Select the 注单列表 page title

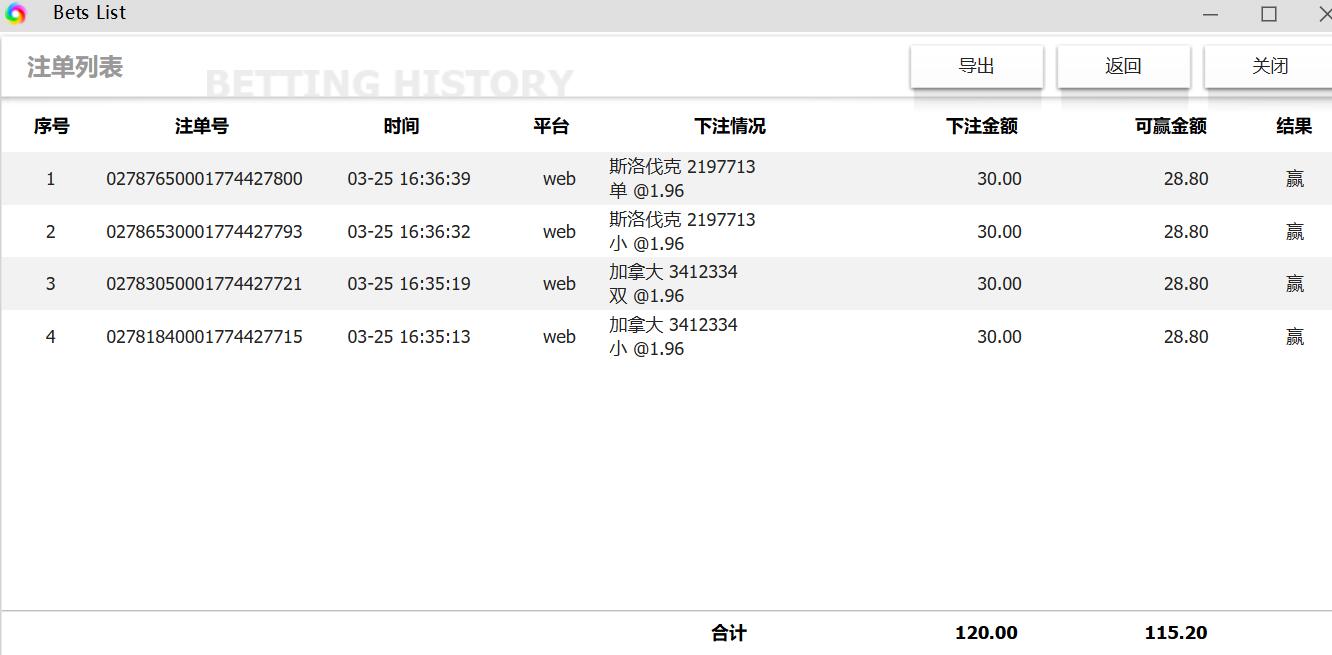coord(74,67)
